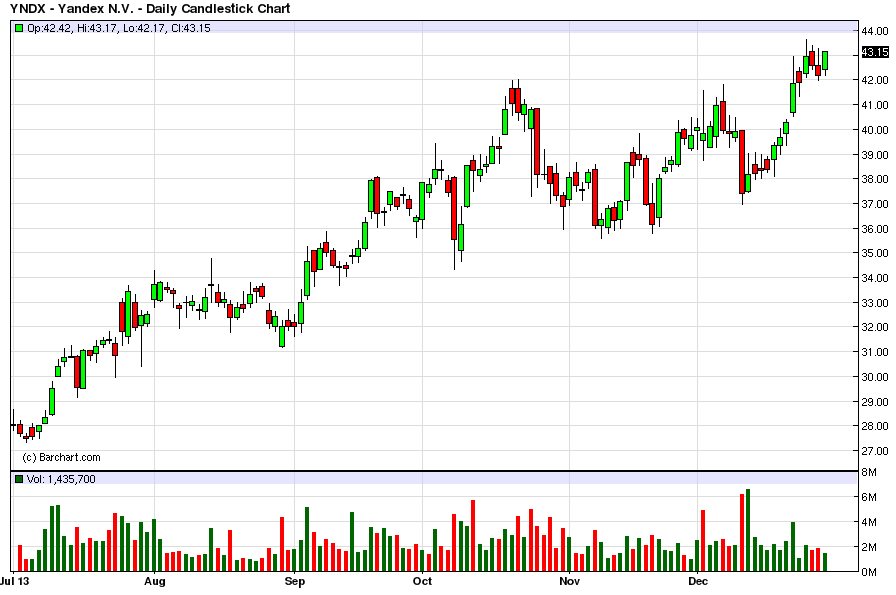Click the tallest red volume bar in October
This screenshot has height=595, width=896.
[473, 536]
